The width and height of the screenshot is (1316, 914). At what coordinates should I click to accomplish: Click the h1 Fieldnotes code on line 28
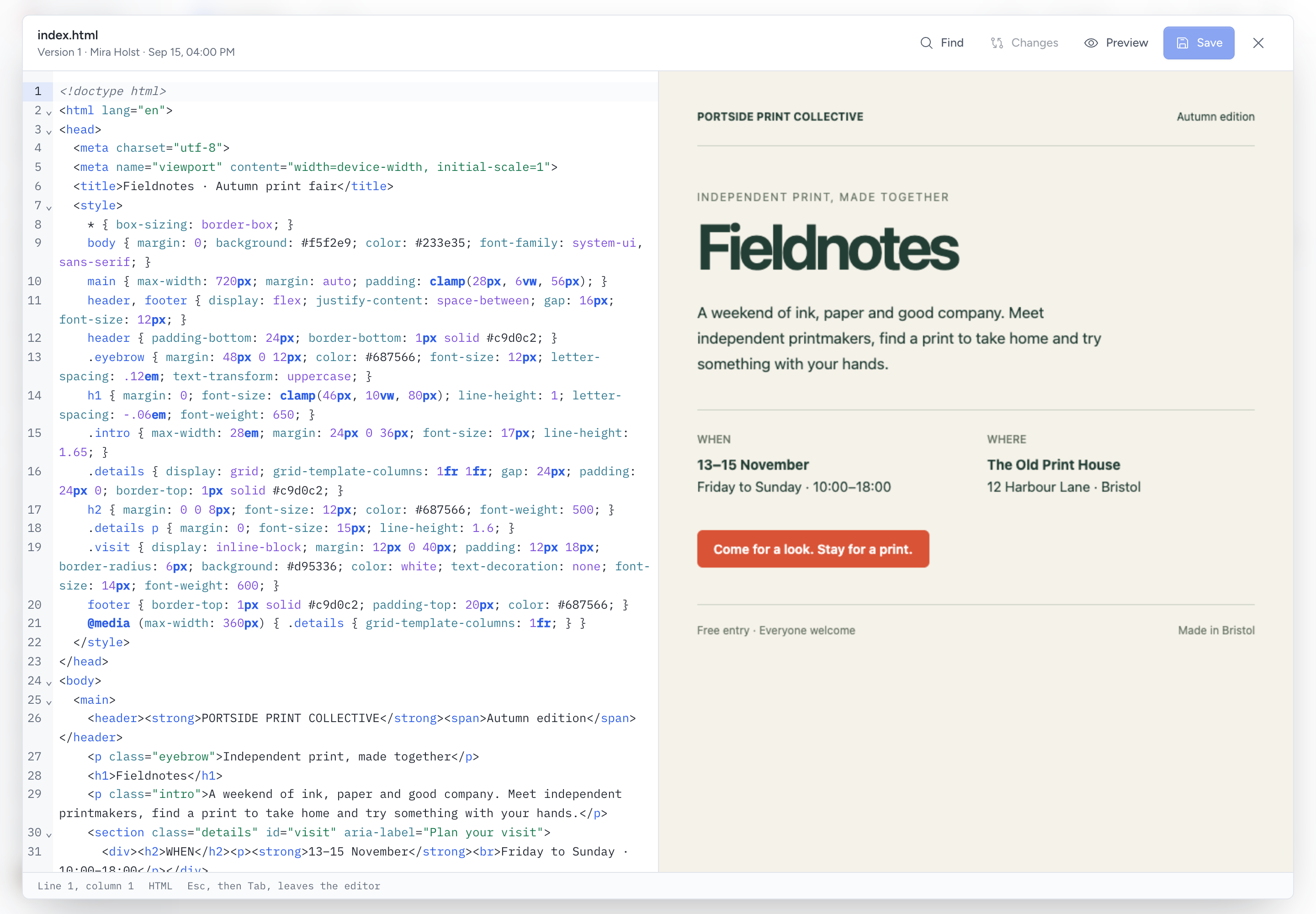coord(154,776)
